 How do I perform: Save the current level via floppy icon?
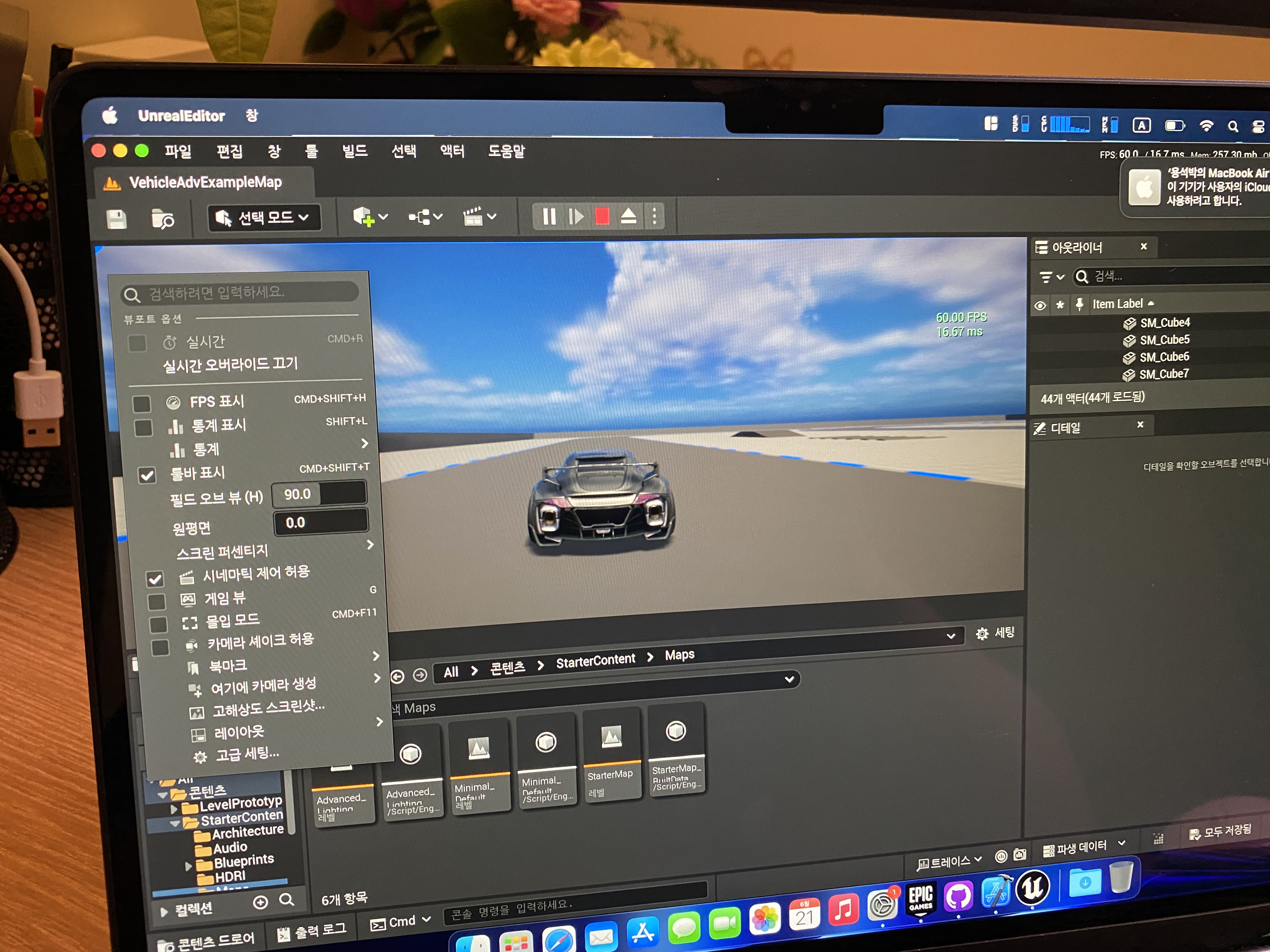pyautogui.click(x=117, y=218)
